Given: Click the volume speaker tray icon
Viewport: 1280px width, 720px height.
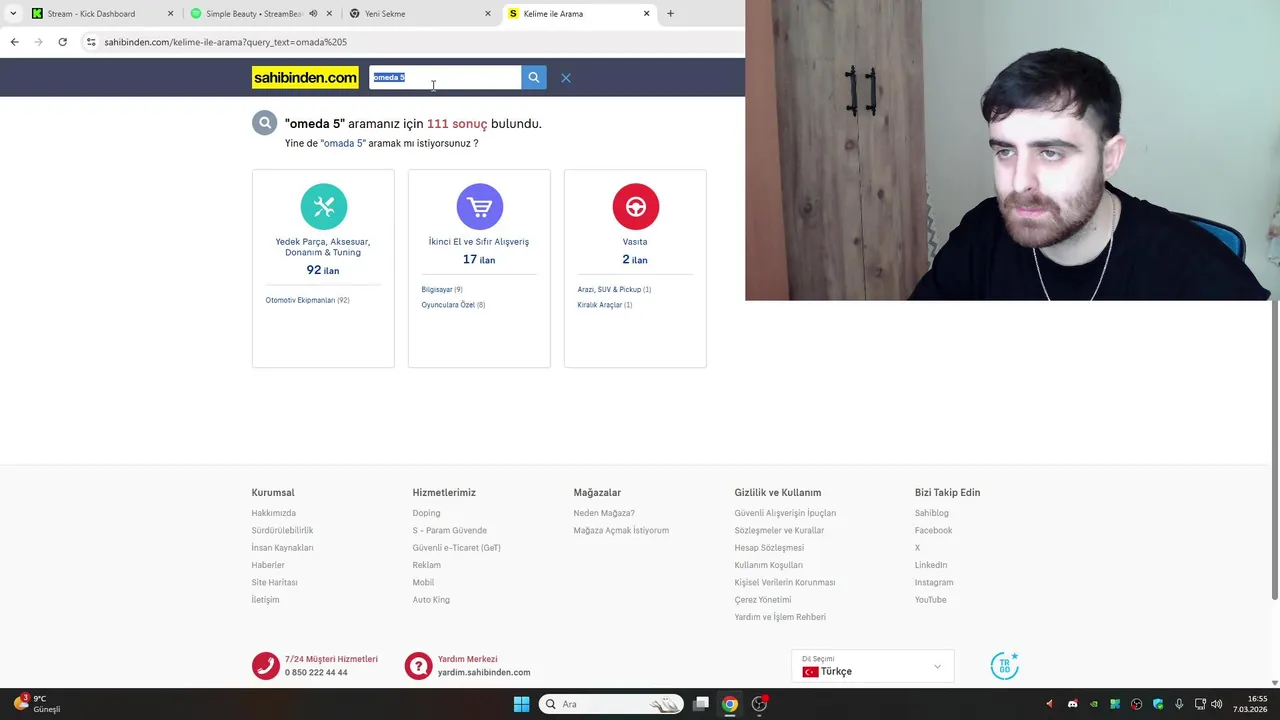Looking at the screenshot, I should (x=1217, y=704).
